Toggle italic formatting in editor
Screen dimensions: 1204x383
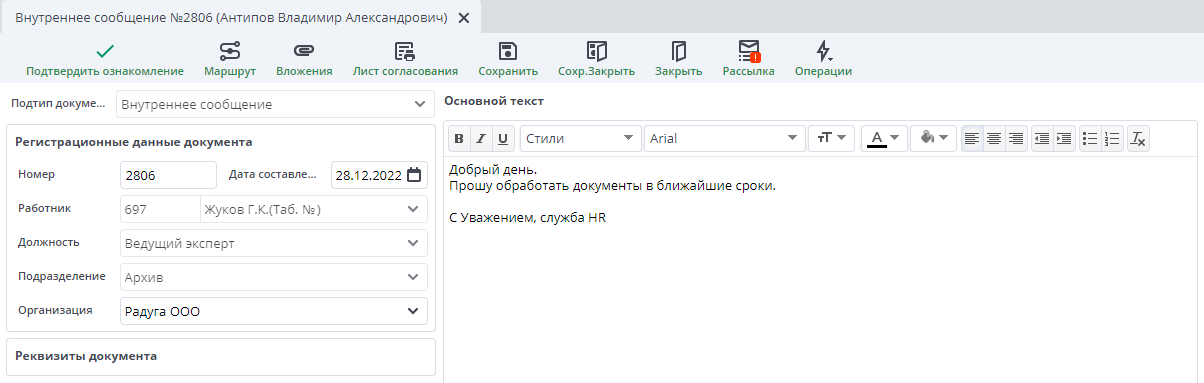481,139
